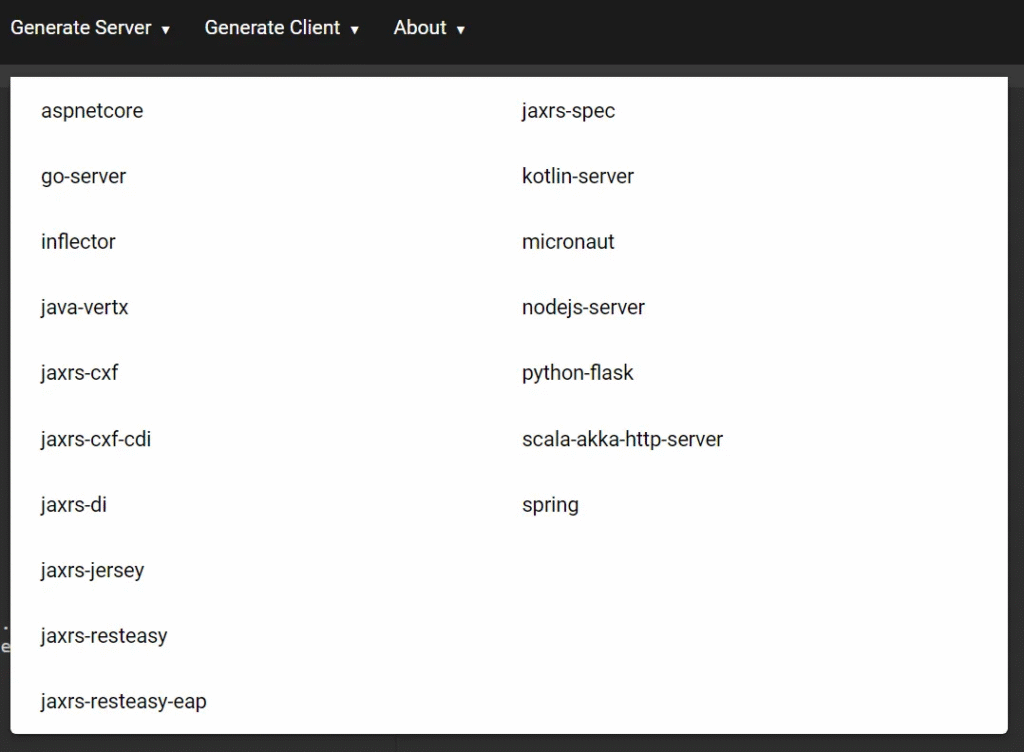The height and width of the screenshot is (752, 1024).
Task: Choose python-flask server option
Action: 577,373
